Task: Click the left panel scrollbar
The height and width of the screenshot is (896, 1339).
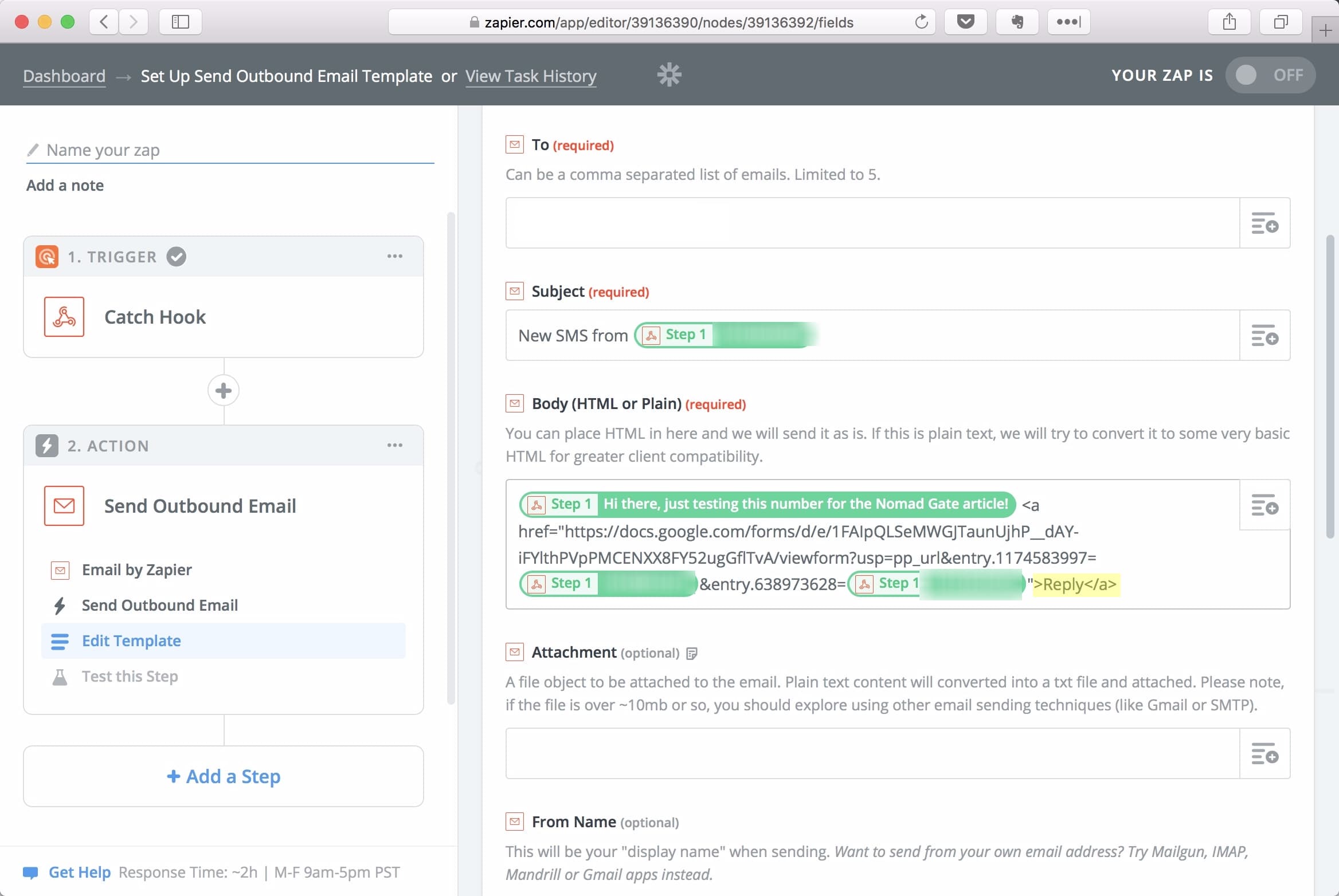Action: (451, 458)
